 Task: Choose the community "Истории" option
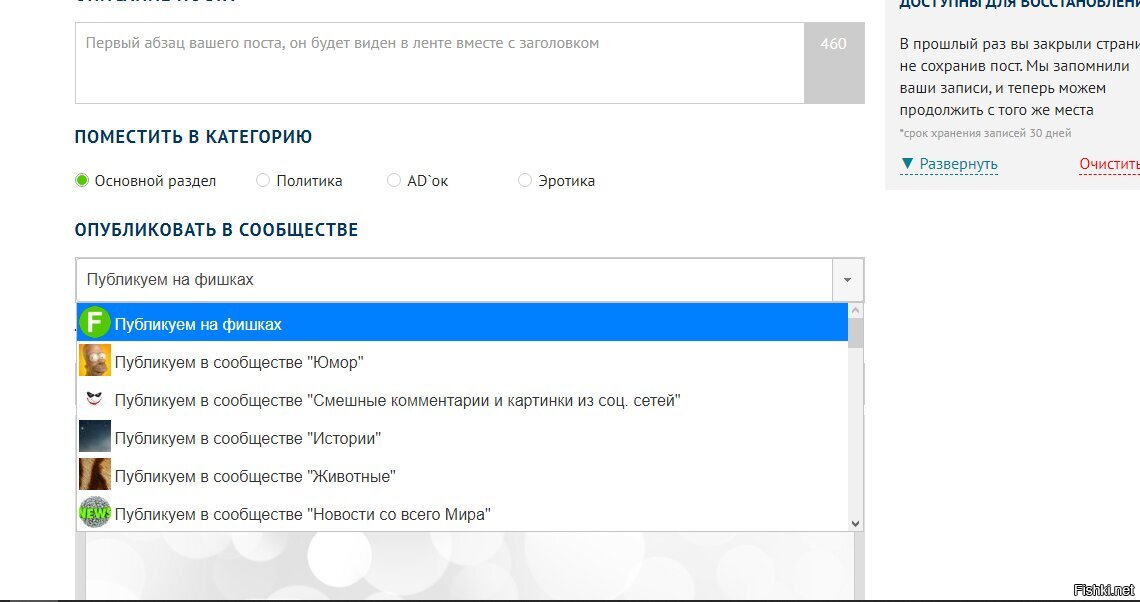point(462,437)
